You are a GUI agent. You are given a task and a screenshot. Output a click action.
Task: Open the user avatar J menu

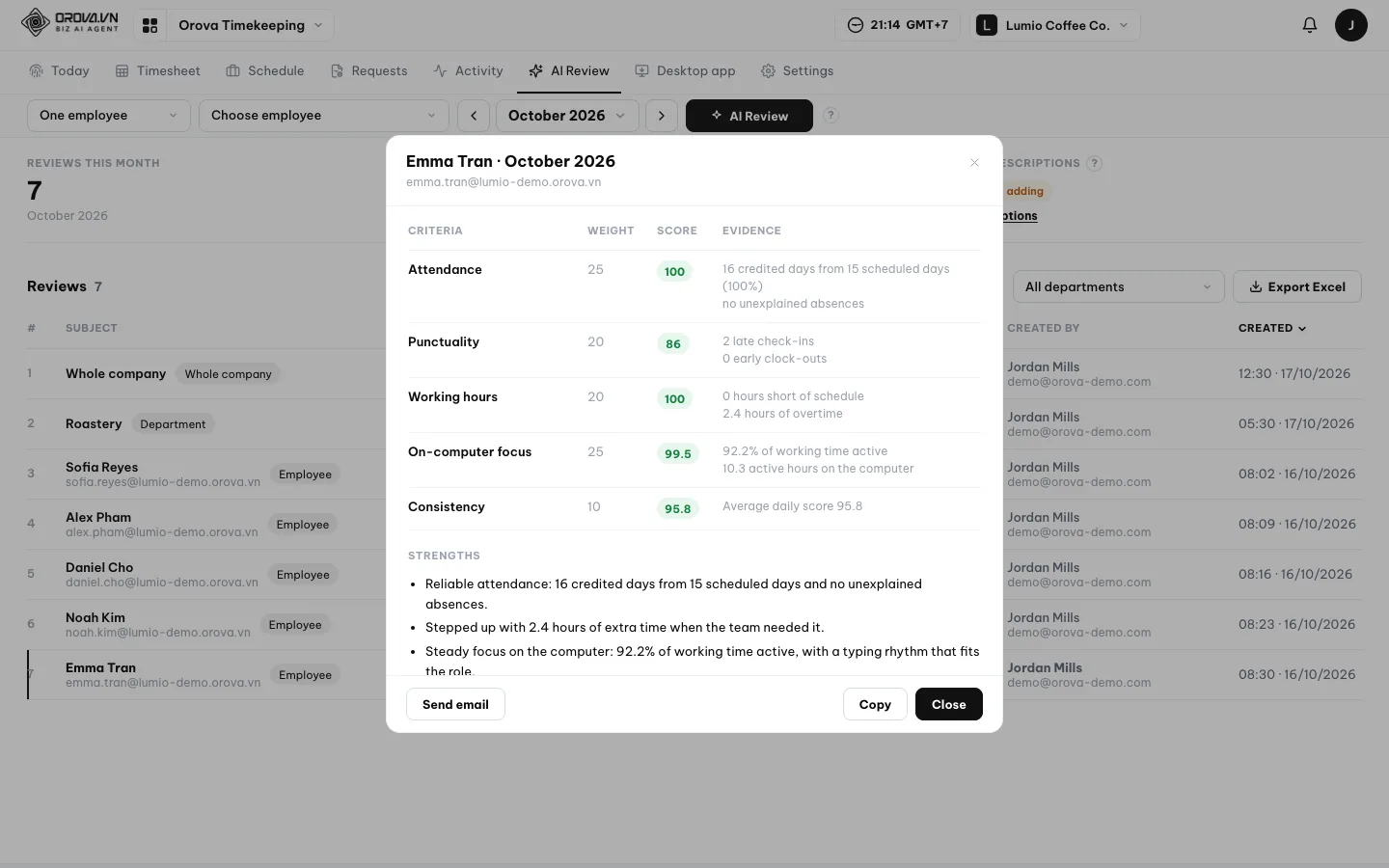1350,25
